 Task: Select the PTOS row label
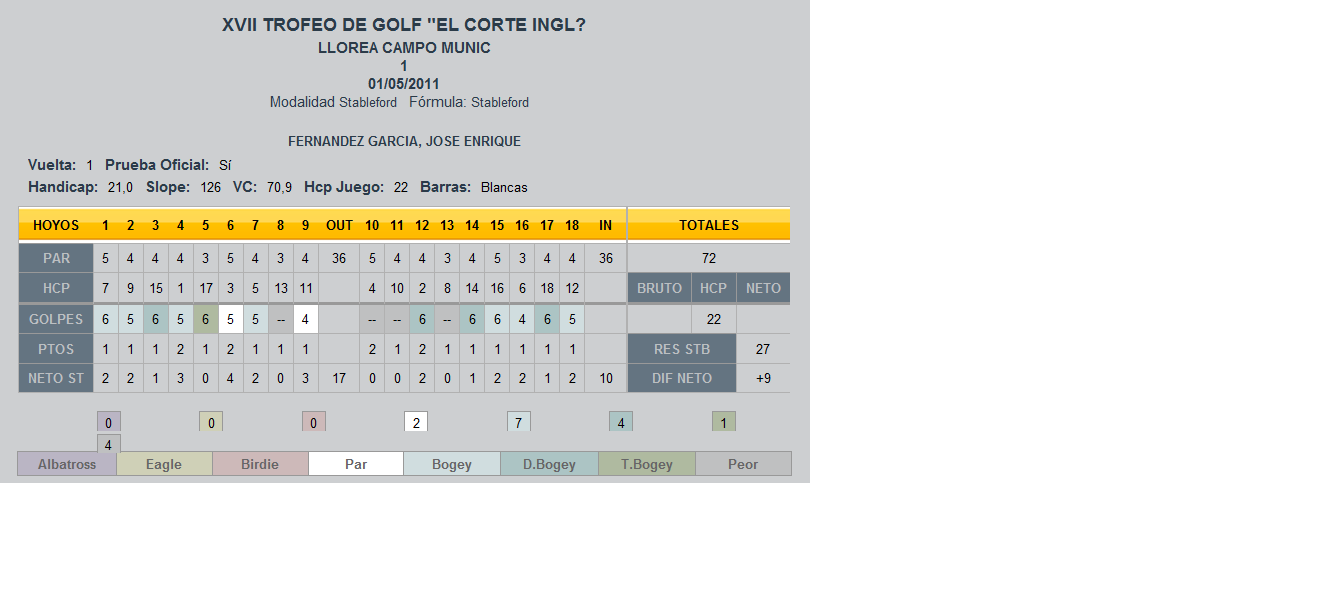tap(56, 349)
